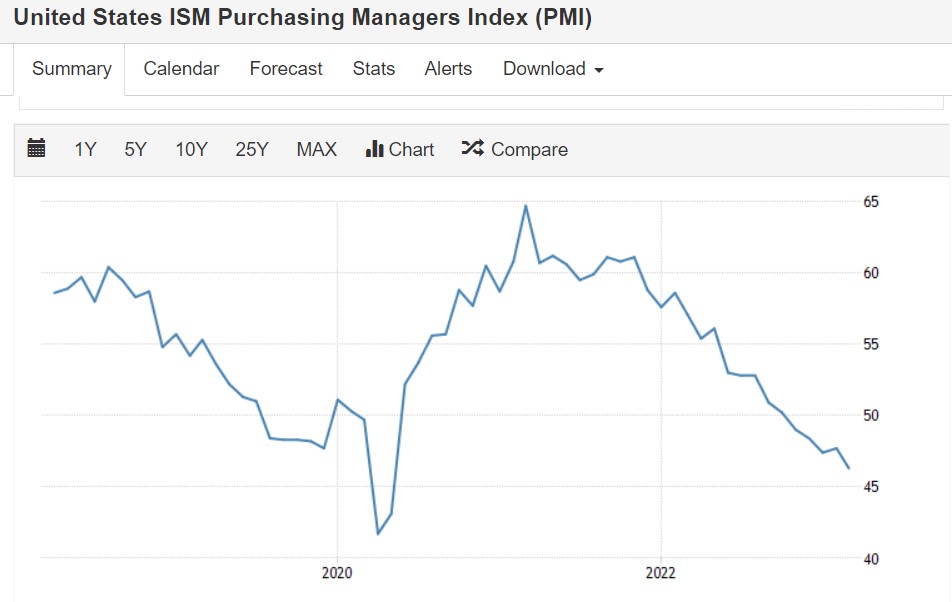The image size is (952, 602).
Task: Go to the Forecast tab
Action: [x=286, y=69]
